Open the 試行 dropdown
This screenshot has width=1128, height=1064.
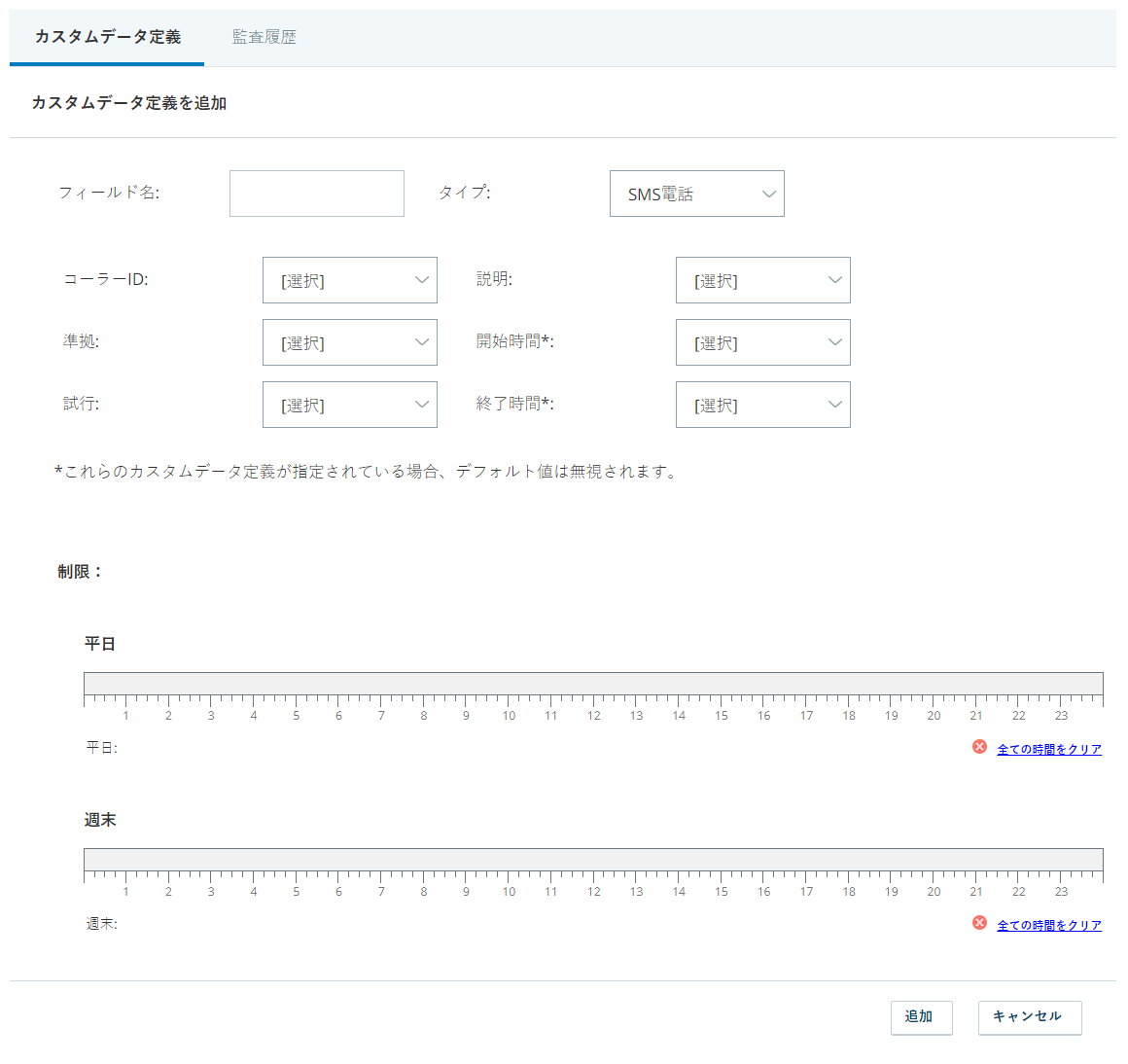[350, 405]
